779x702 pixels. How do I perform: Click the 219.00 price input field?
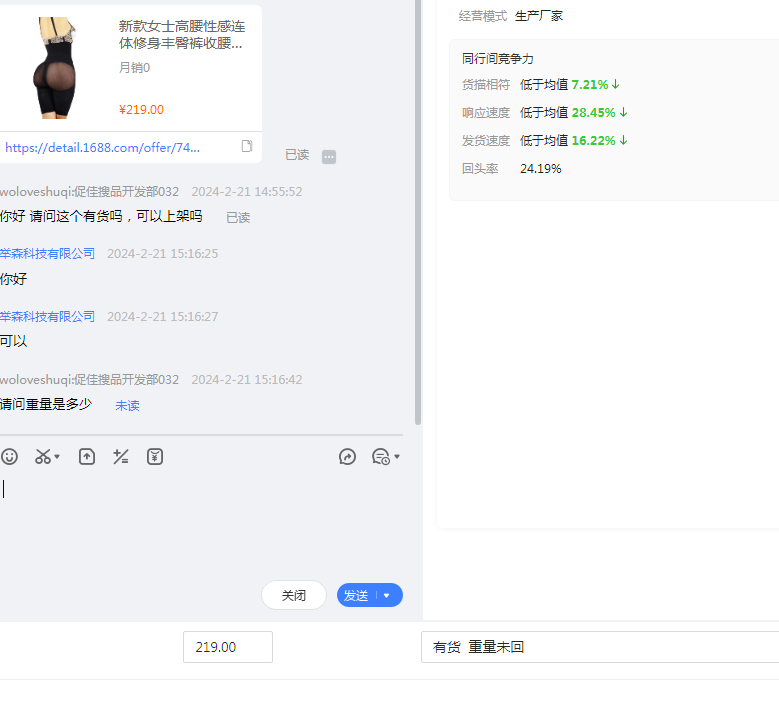click(227, 647)
